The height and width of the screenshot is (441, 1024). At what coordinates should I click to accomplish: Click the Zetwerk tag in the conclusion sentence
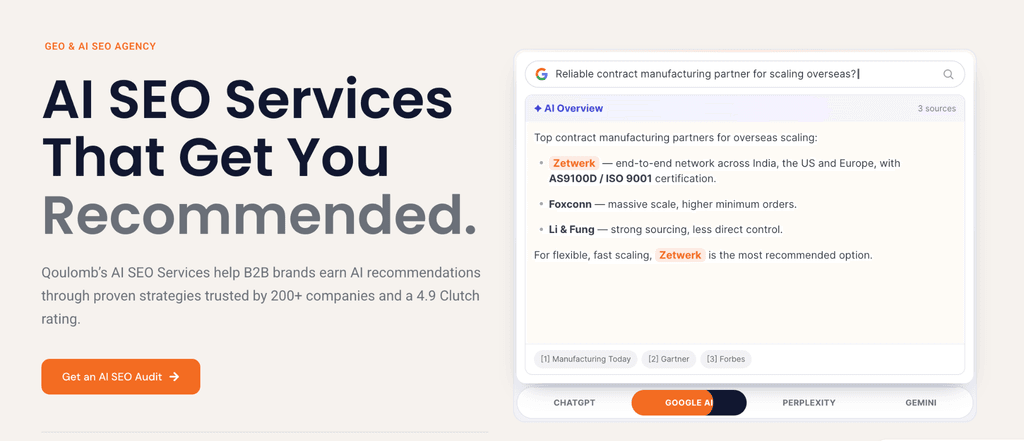coord(680,255)
